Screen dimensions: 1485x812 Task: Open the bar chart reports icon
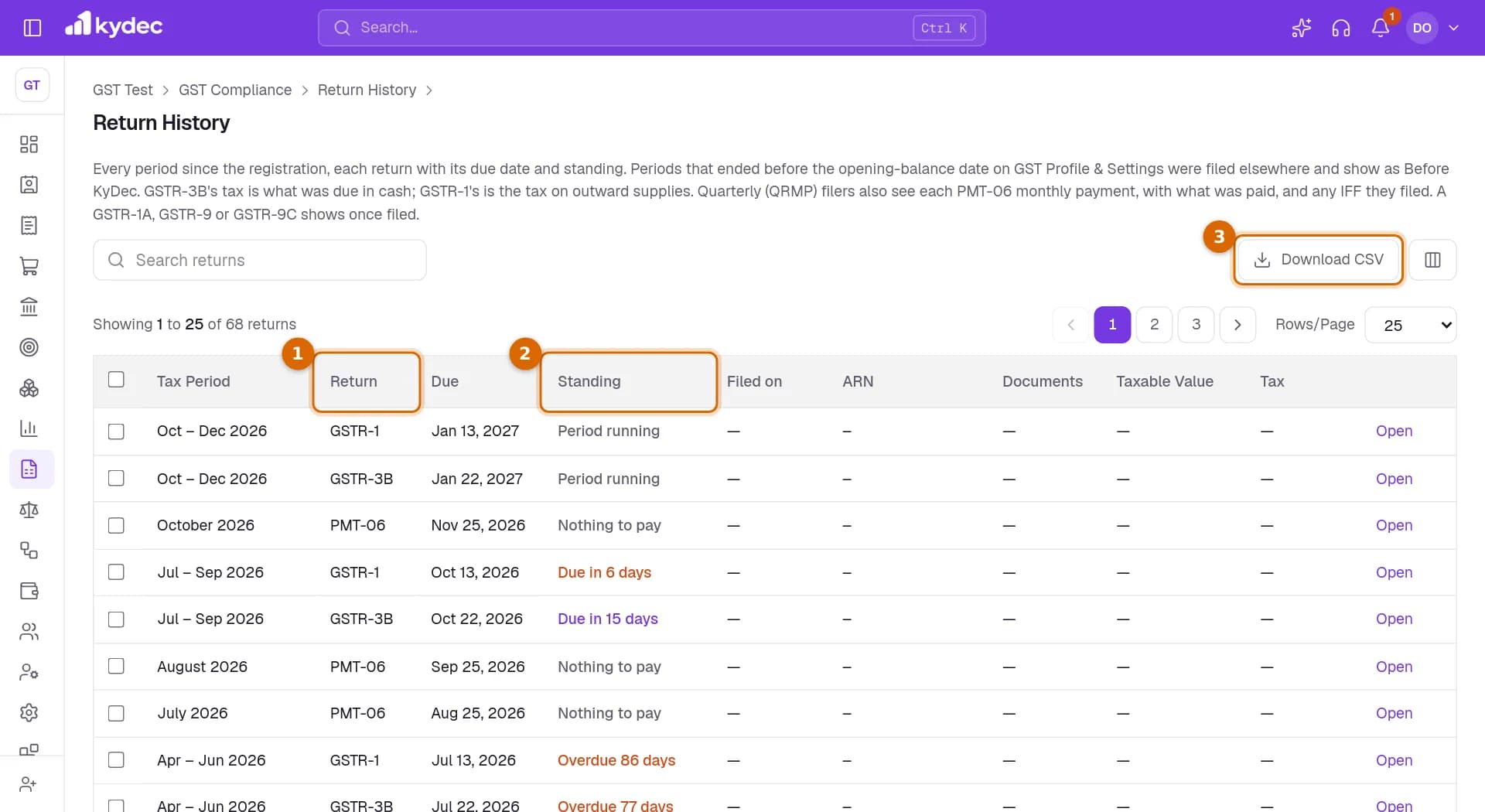[29, 428]
